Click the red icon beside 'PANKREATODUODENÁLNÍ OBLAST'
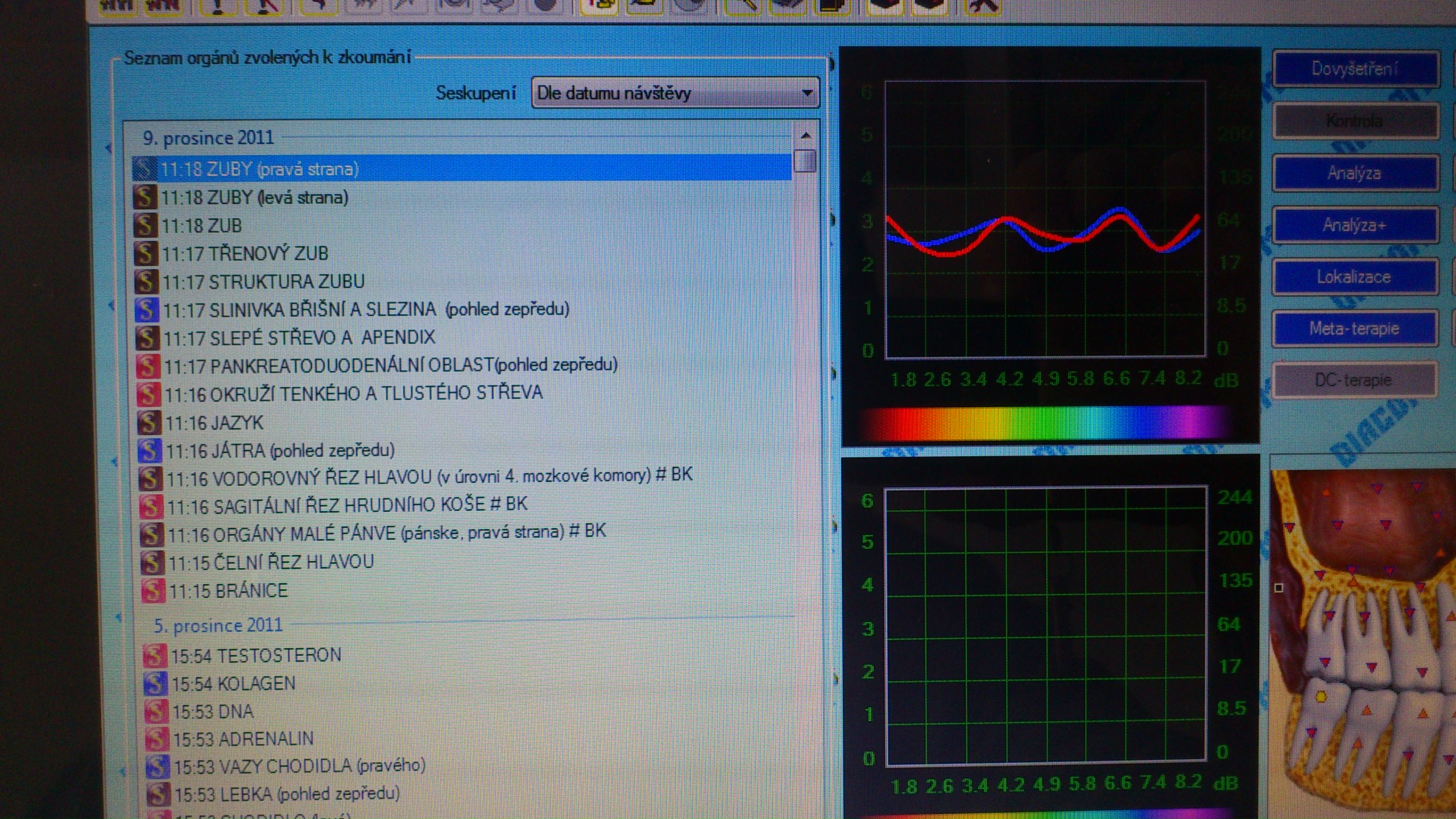 click(148, 366)
